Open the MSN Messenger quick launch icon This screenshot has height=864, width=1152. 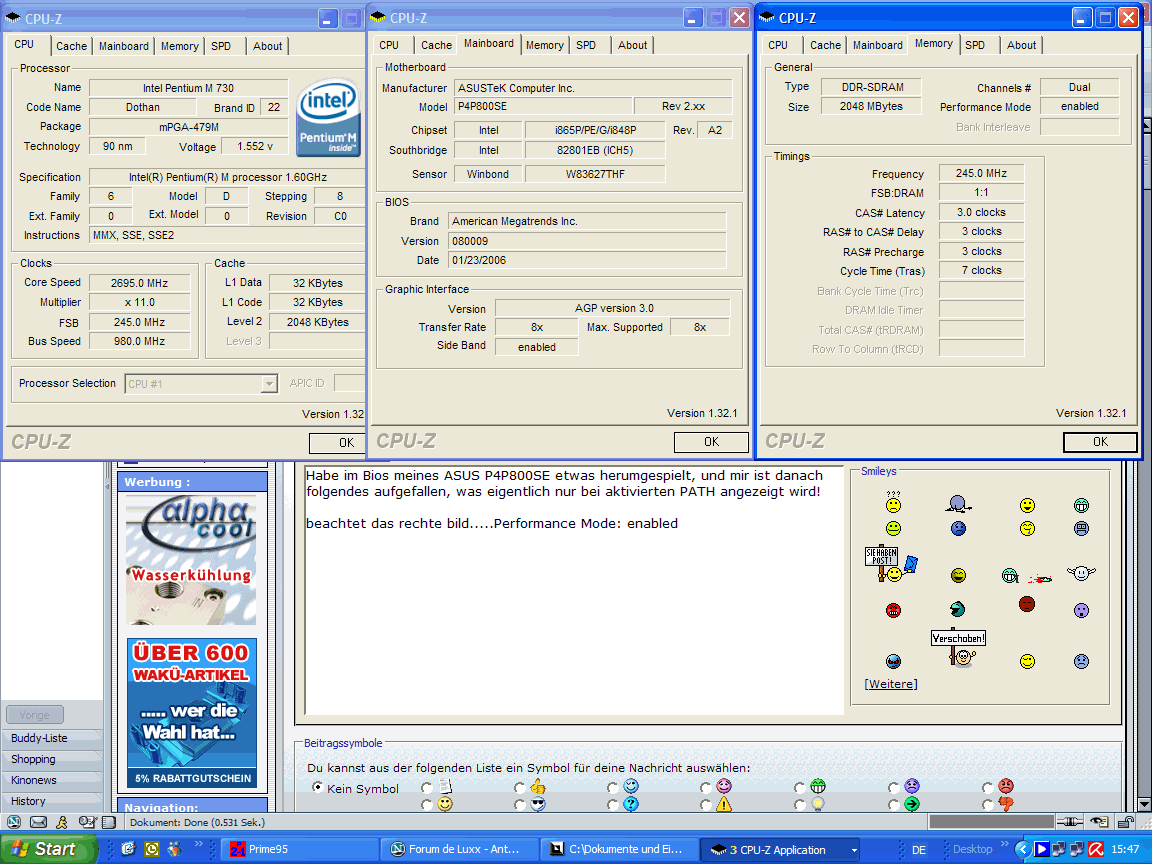(x=174, y=849)
